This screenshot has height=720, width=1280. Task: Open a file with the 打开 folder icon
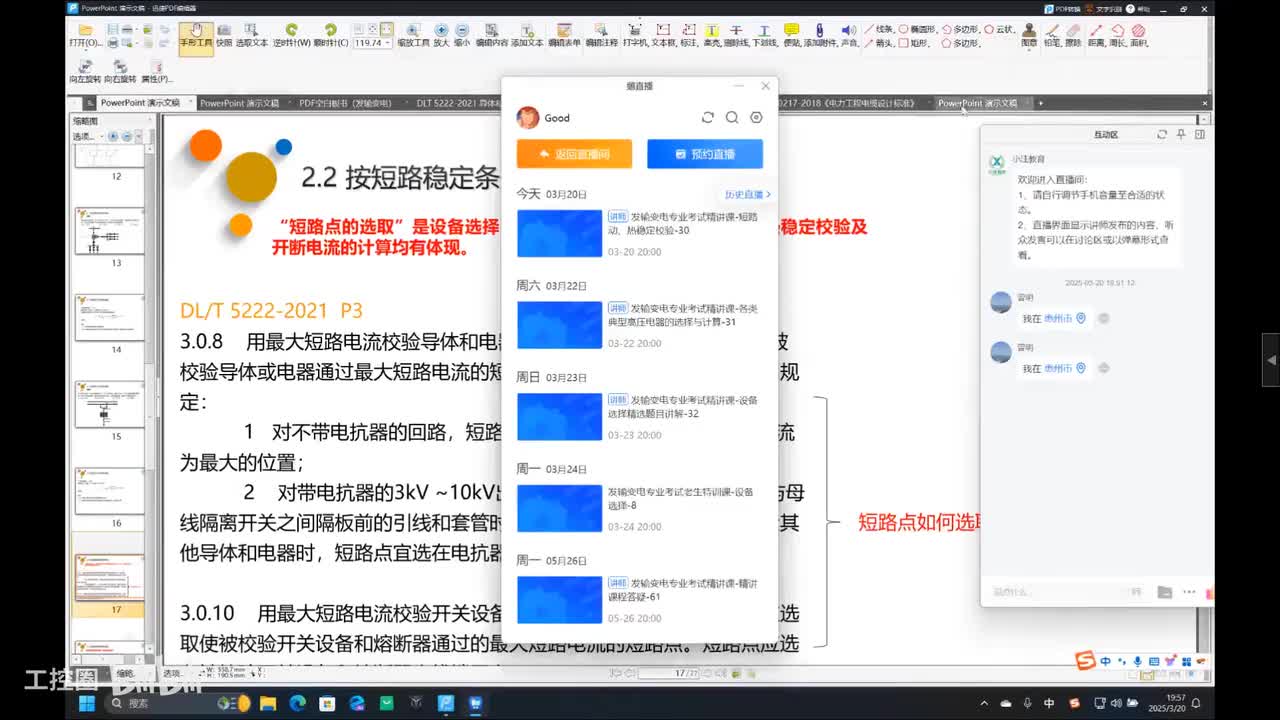click(x=84, y=36)
